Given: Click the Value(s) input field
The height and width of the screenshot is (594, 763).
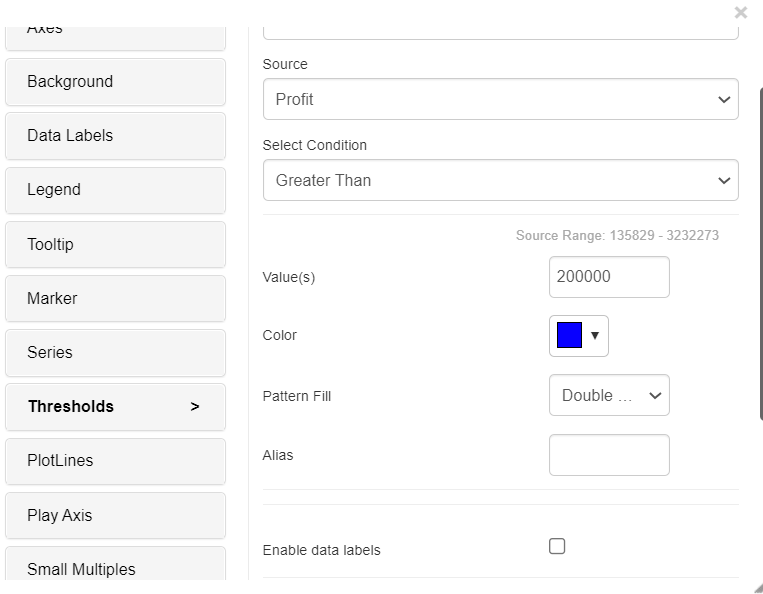Looking at the screenshot, I should [609, 277].
